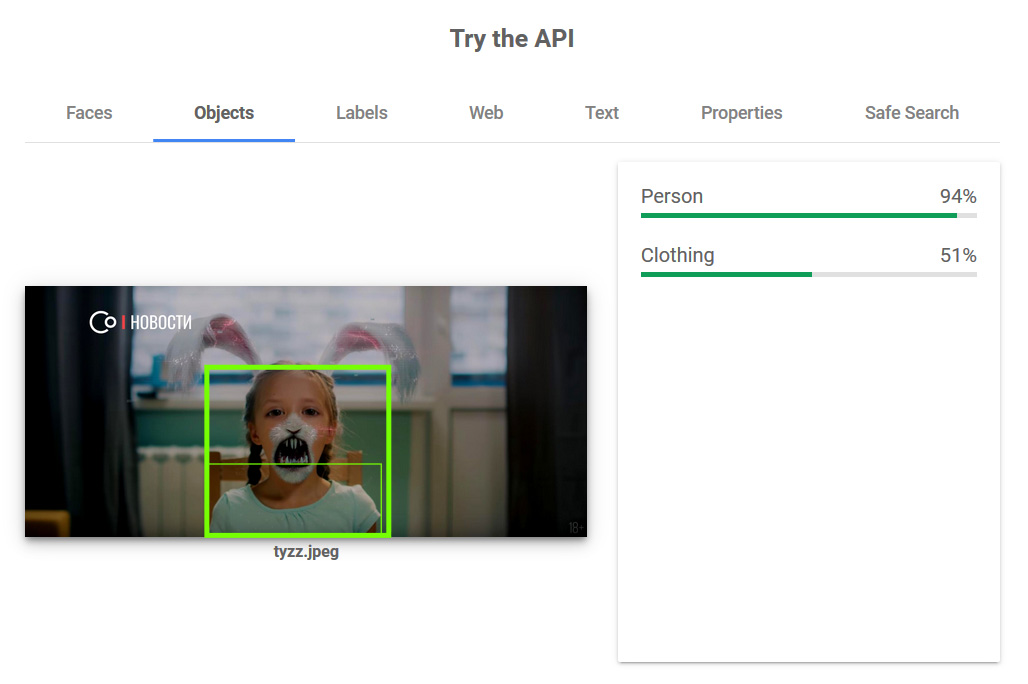Select the Clothing 51% result row
This screenshot has width=1028, height=684.
pyautogui.click(x=808, y=260)
